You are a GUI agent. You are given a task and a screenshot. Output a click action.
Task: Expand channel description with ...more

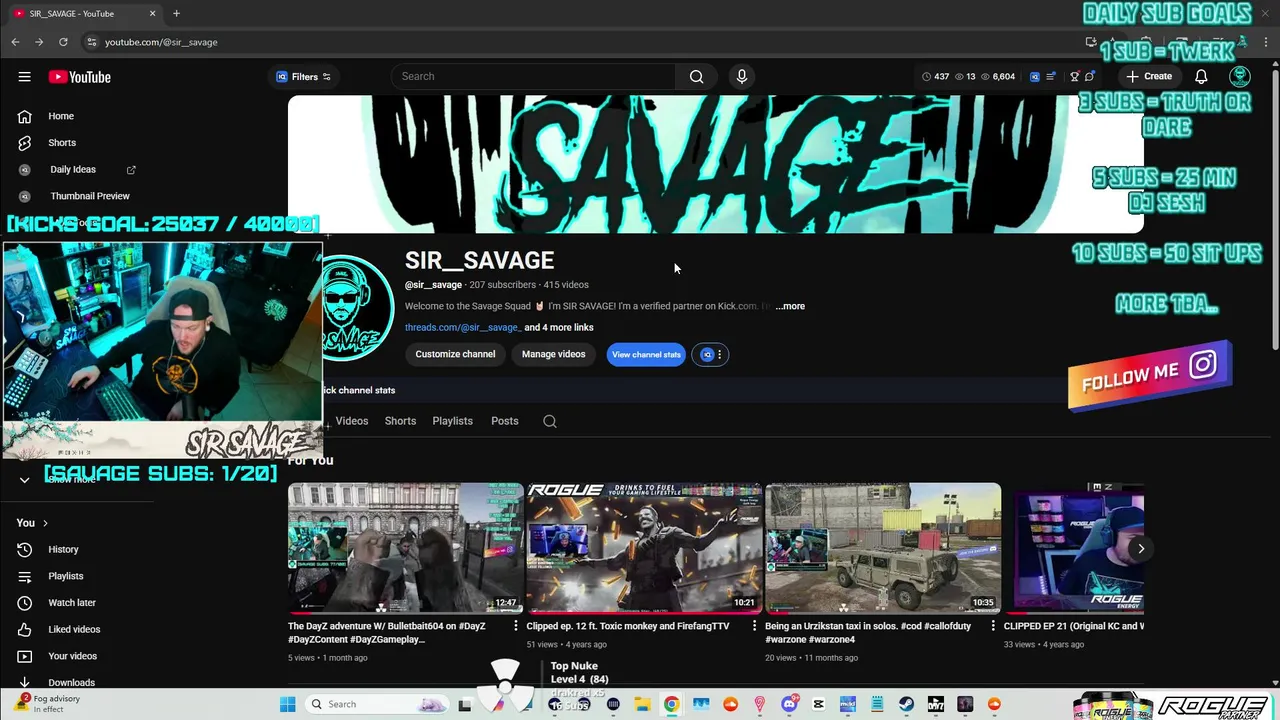pos(790,306)
